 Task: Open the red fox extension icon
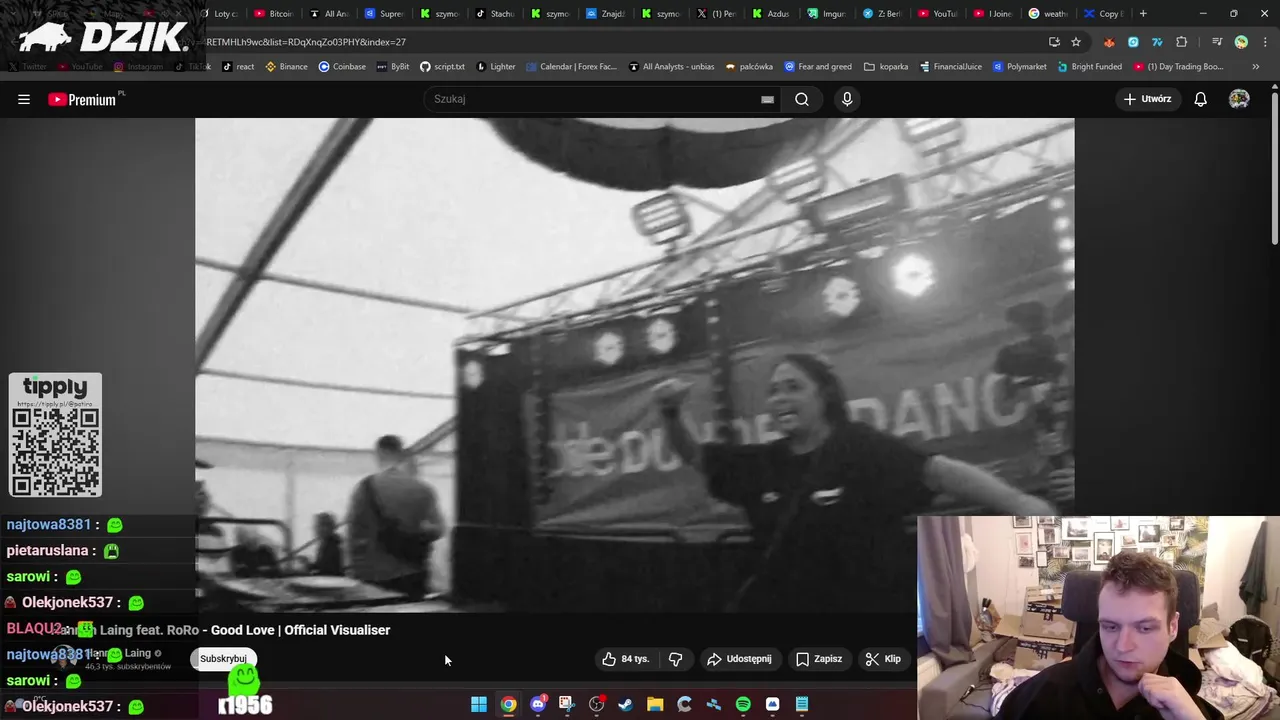click(x=1109, y=42)
